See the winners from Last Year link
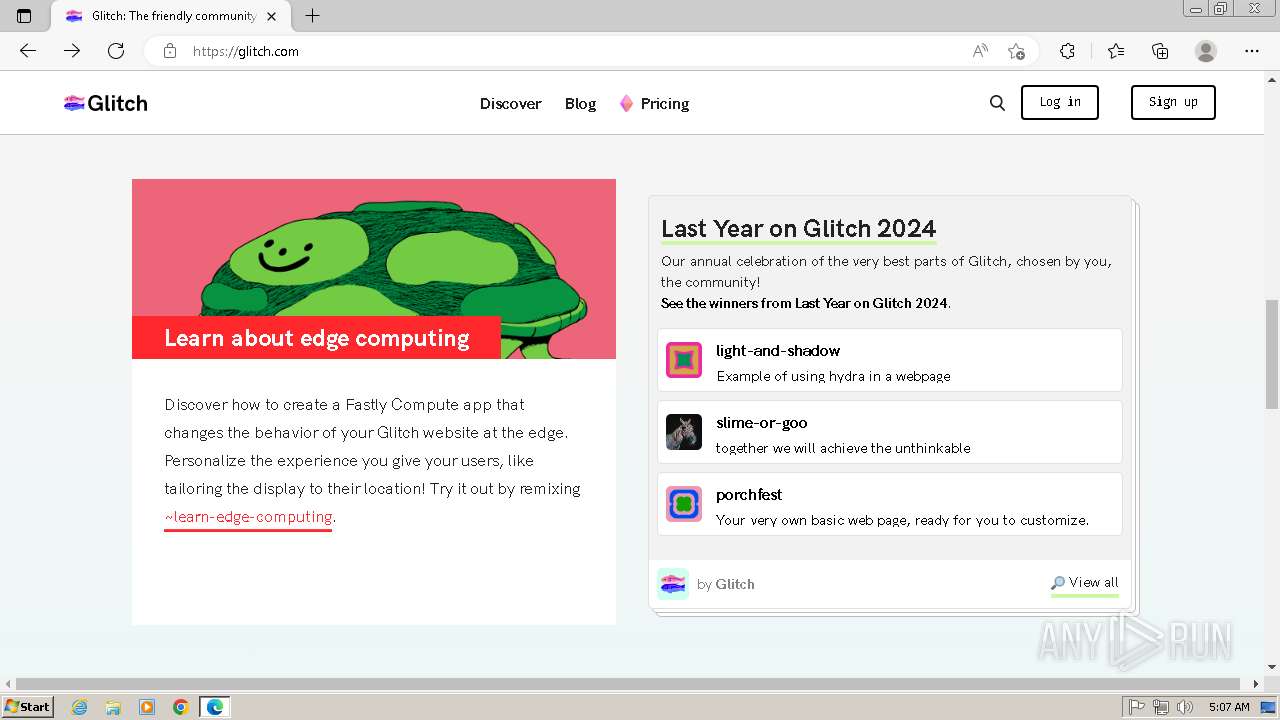The height and width of the screenshot is (720, 1280). [x=805, y=303]
